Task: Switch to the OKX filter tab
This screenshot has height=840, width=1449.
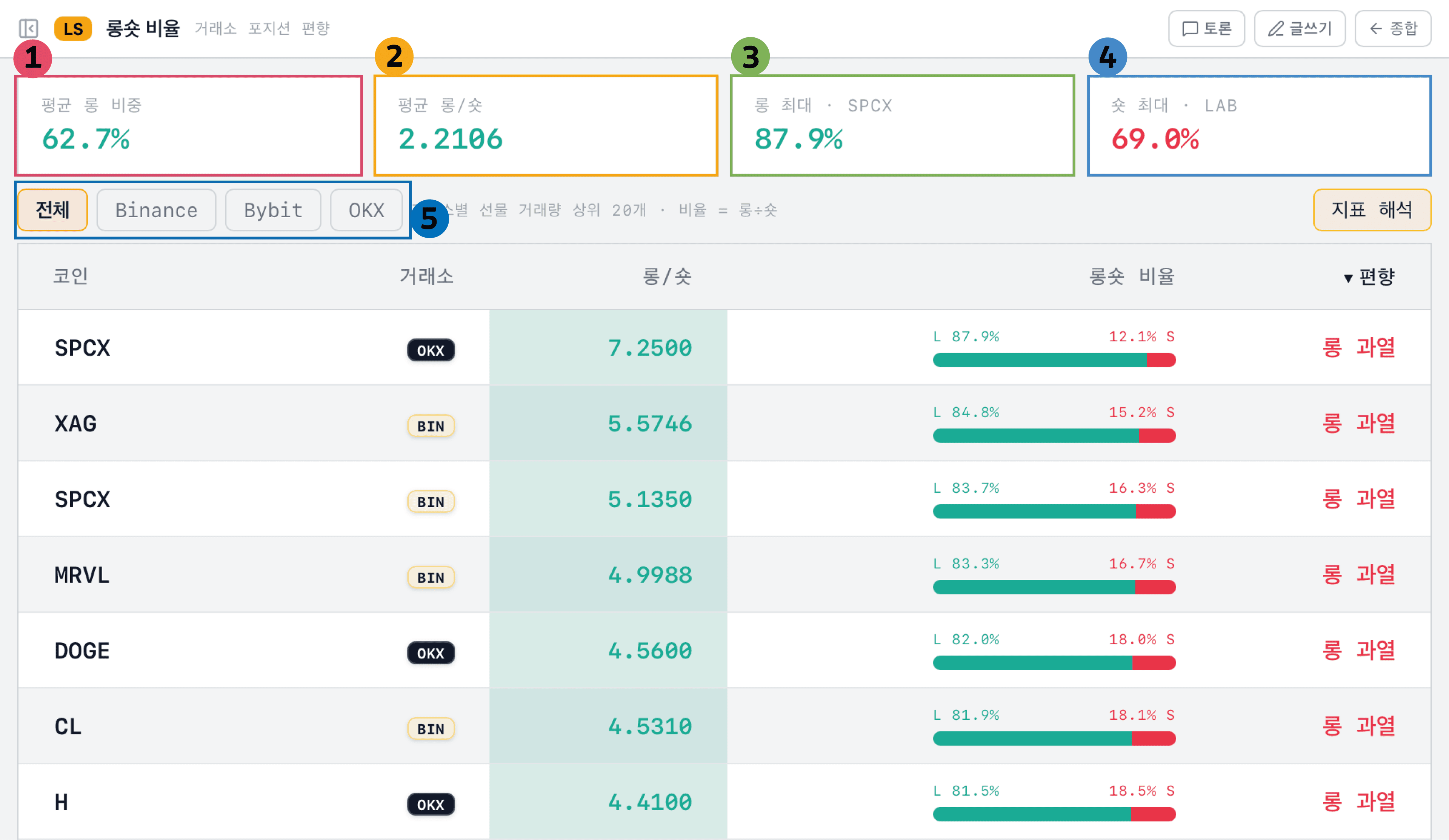Action: [366, 210]
